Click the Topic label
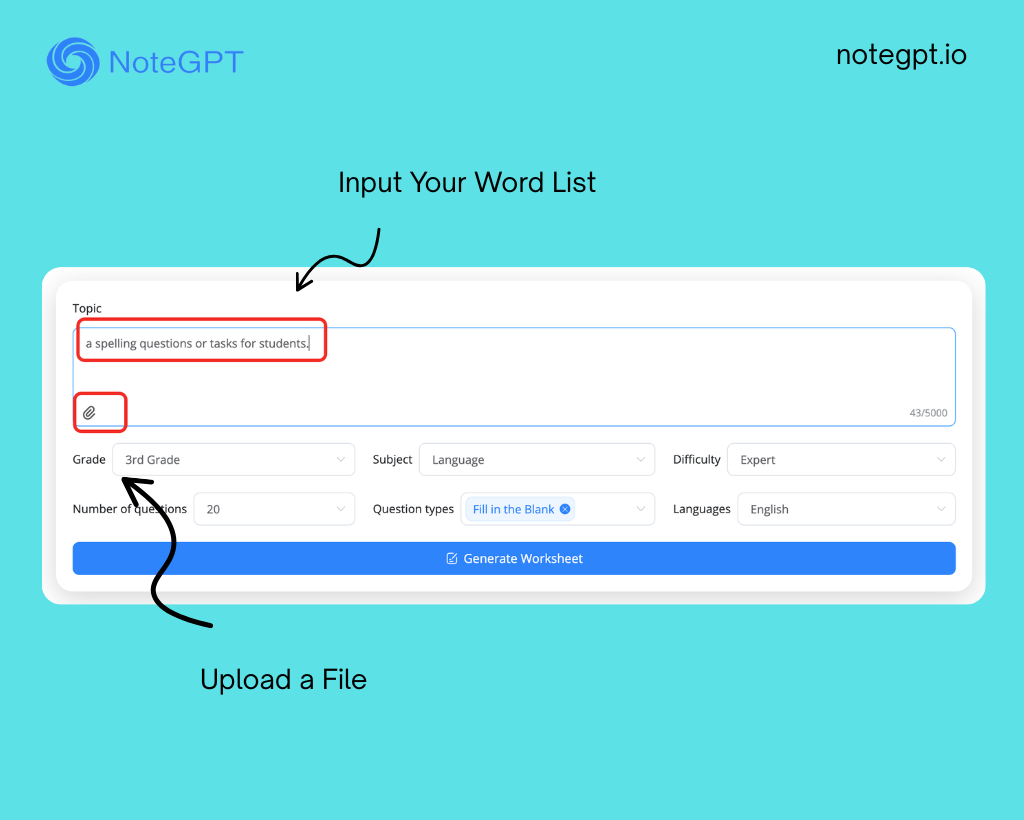This screenshot has height=820, width=1024. (x=87, y=308)
